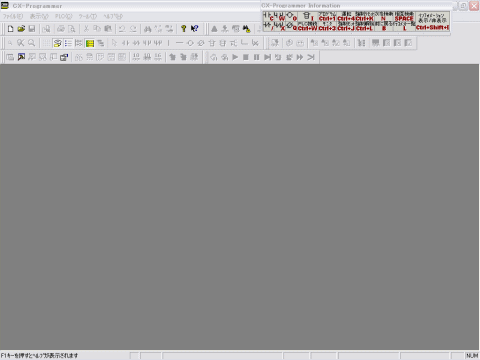The image size is (480, 360).
Task: Click the Play button in simulation toolbar
Action: click(x=235, y=57)
